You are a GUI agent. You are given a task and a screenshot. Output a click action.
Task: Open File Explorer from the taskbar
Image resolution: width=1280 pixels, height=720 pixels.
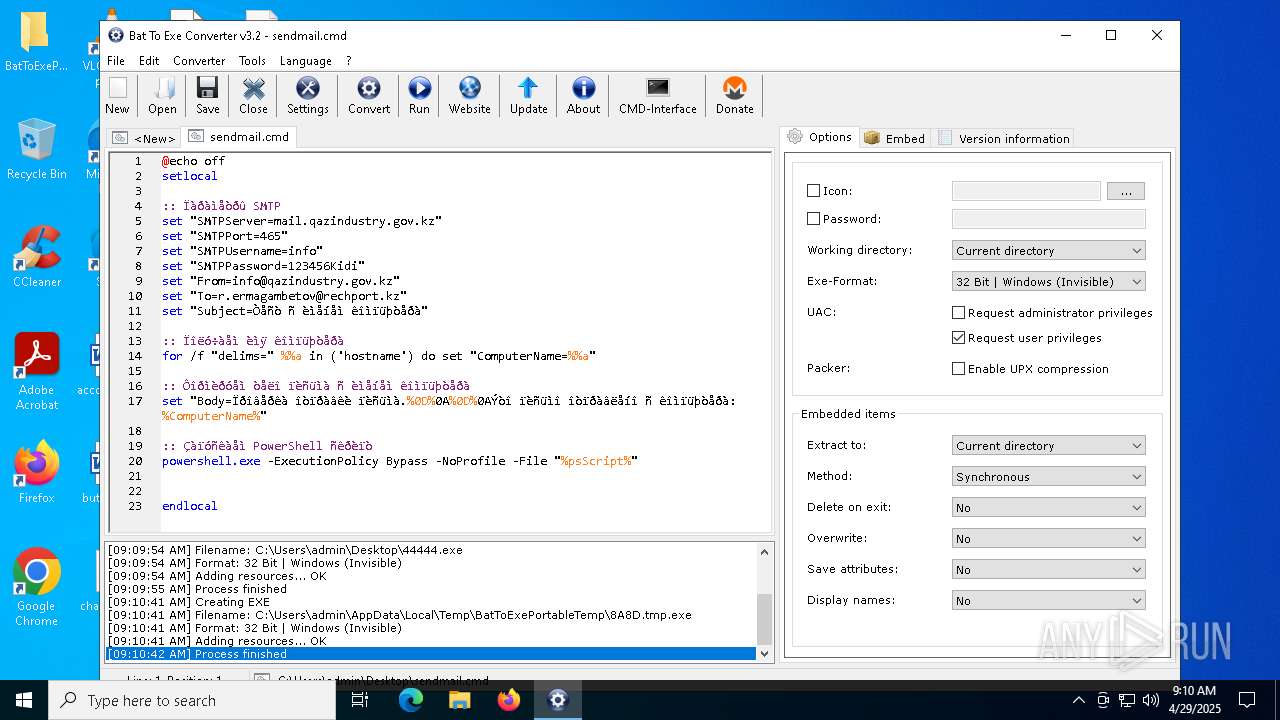coord(460,700)
